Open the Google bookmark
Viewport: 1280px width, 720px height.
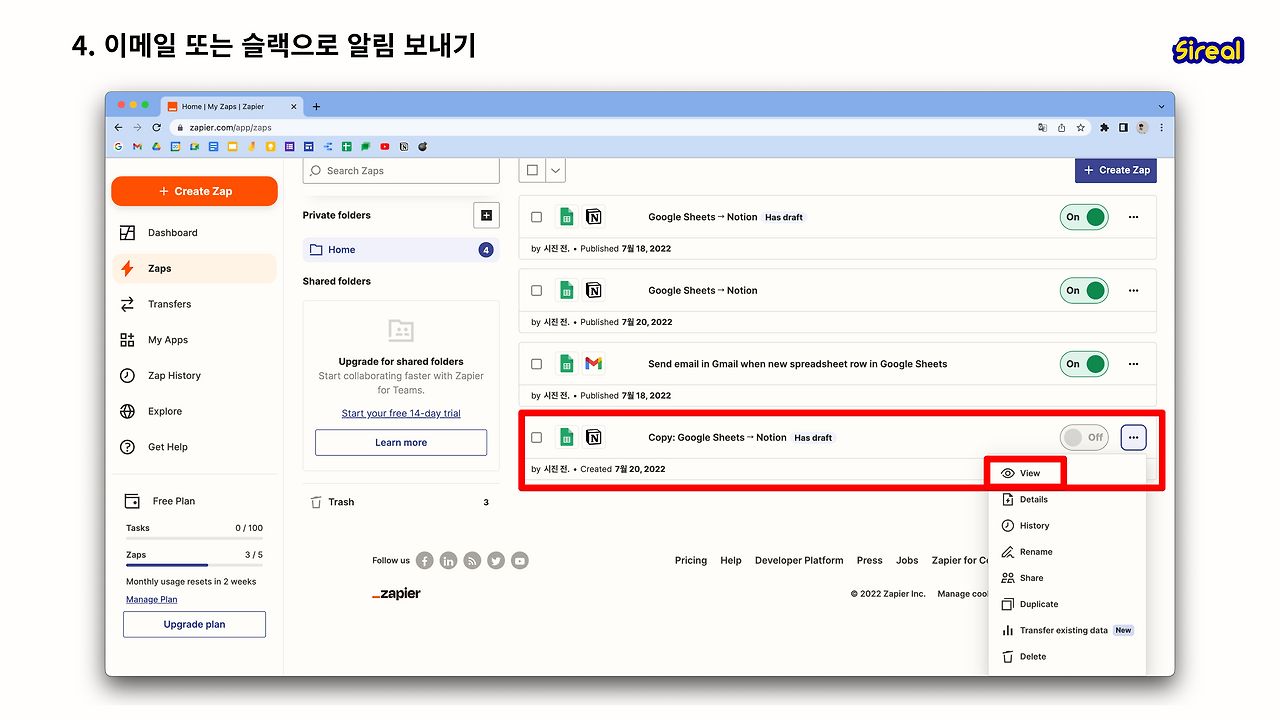[x=118, y=147]
